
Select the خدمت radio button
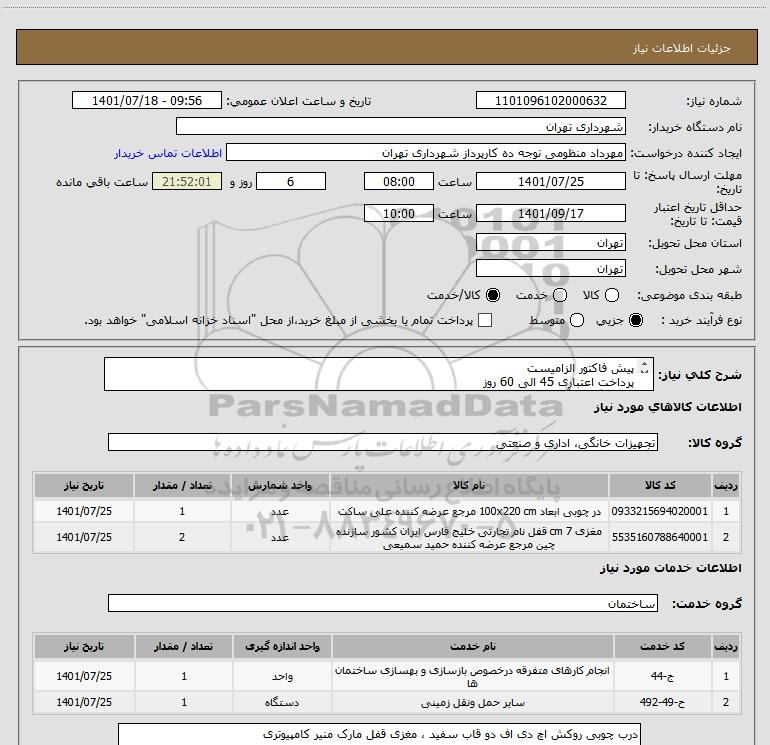560,295
